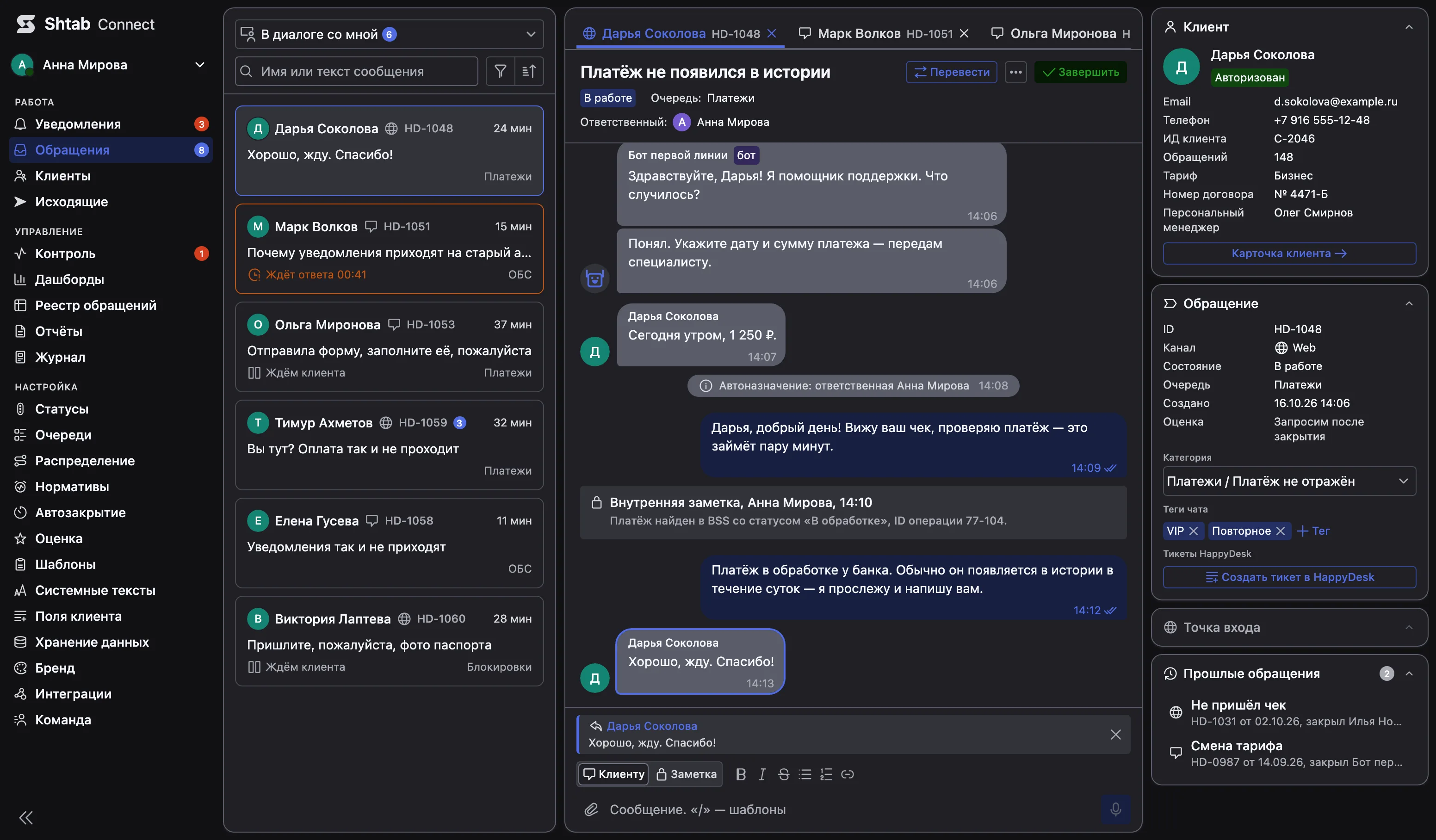
Task: Open the Категория dropdown Платежи / Платёж не отражён
Action: point(1289,481)
